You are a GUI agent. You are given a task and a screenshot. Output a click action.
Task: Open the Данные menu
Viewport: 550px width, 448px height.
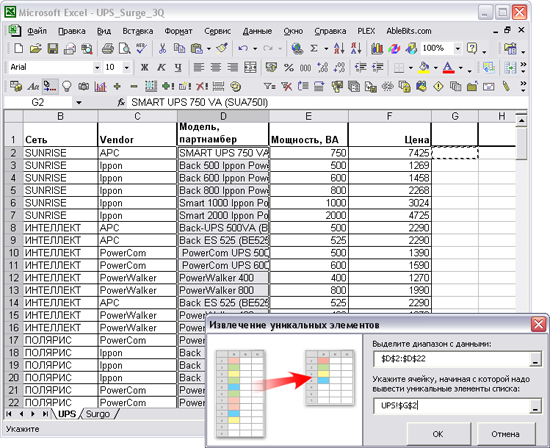point(257,31)
